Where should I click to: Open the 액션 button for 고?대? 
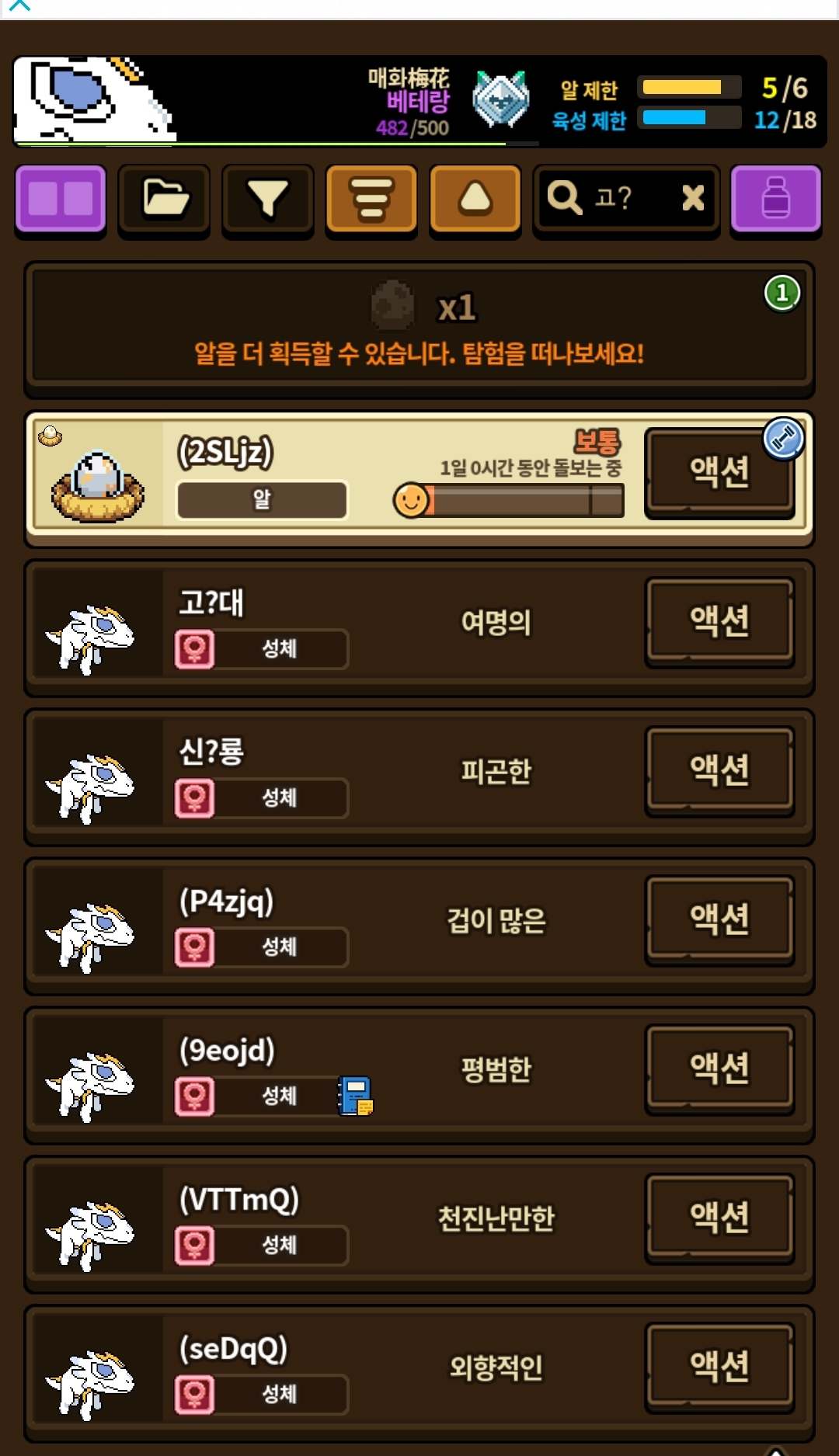click(x=719, y=622)
